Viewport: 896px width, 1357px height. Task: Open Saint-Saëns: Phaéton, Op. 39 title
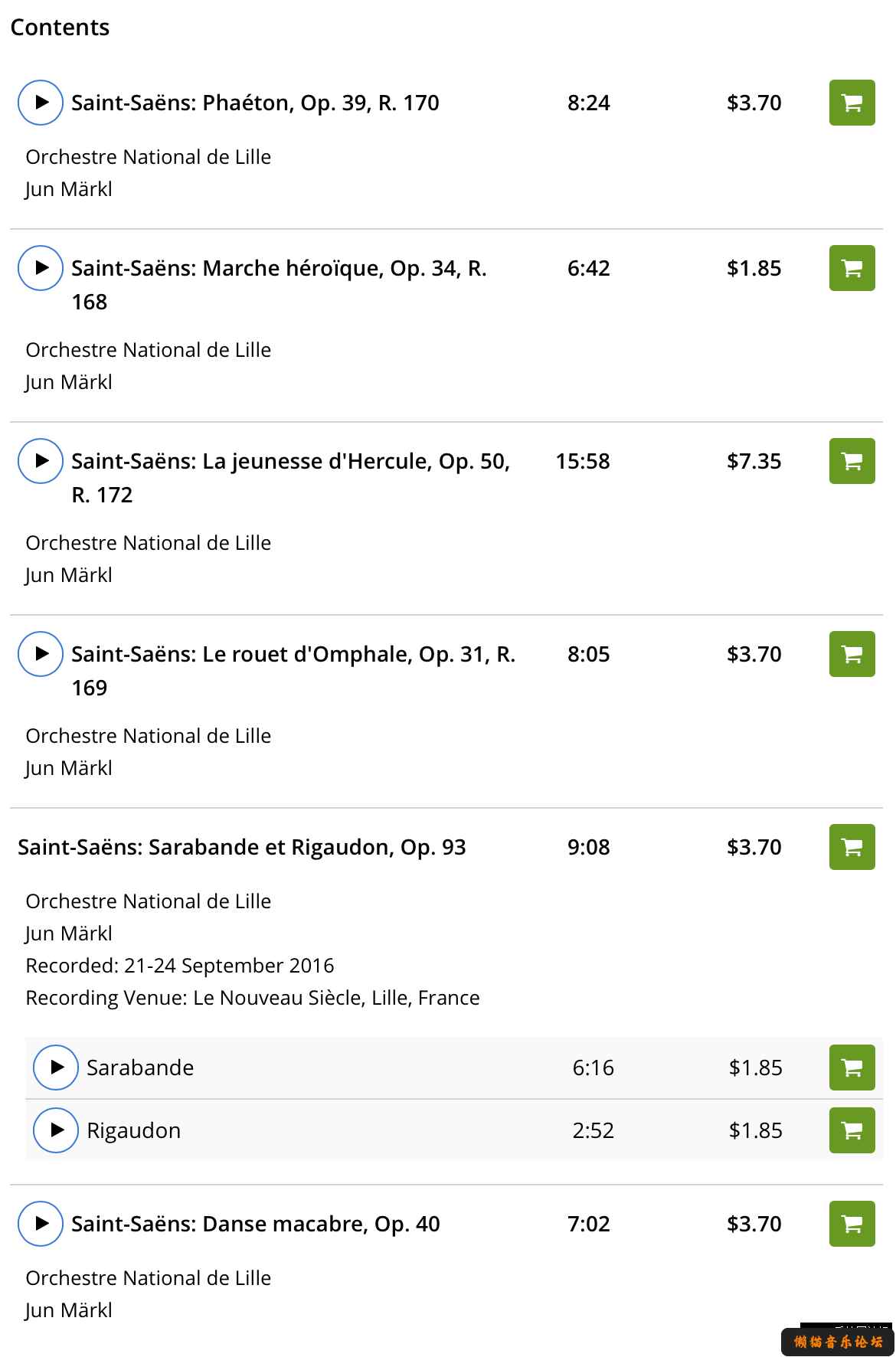click(255, 103)
